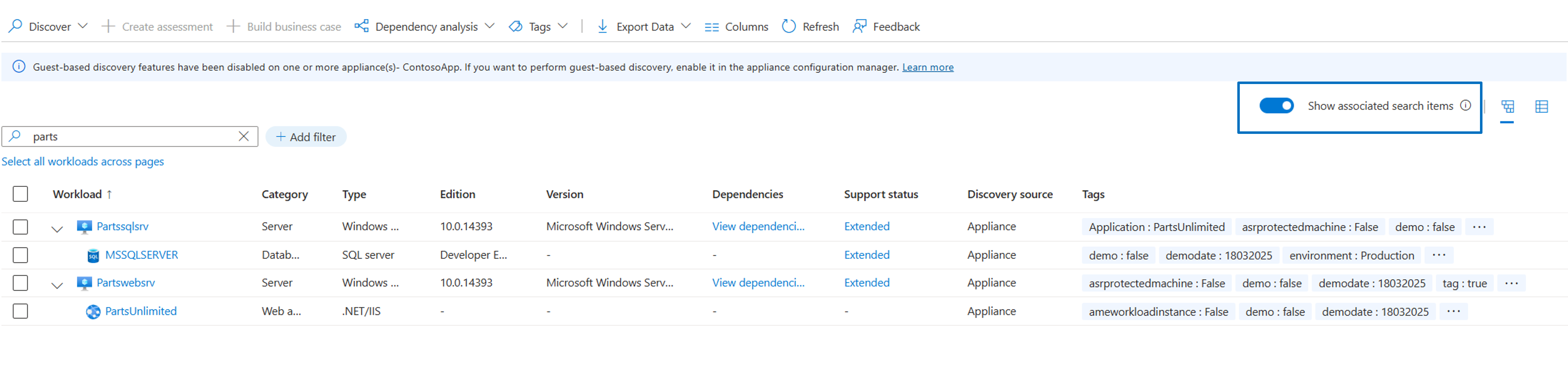The width and height of the screenshot is (1568, 387).
Task: Toggle Show associated search items off
Action: 1276,106
